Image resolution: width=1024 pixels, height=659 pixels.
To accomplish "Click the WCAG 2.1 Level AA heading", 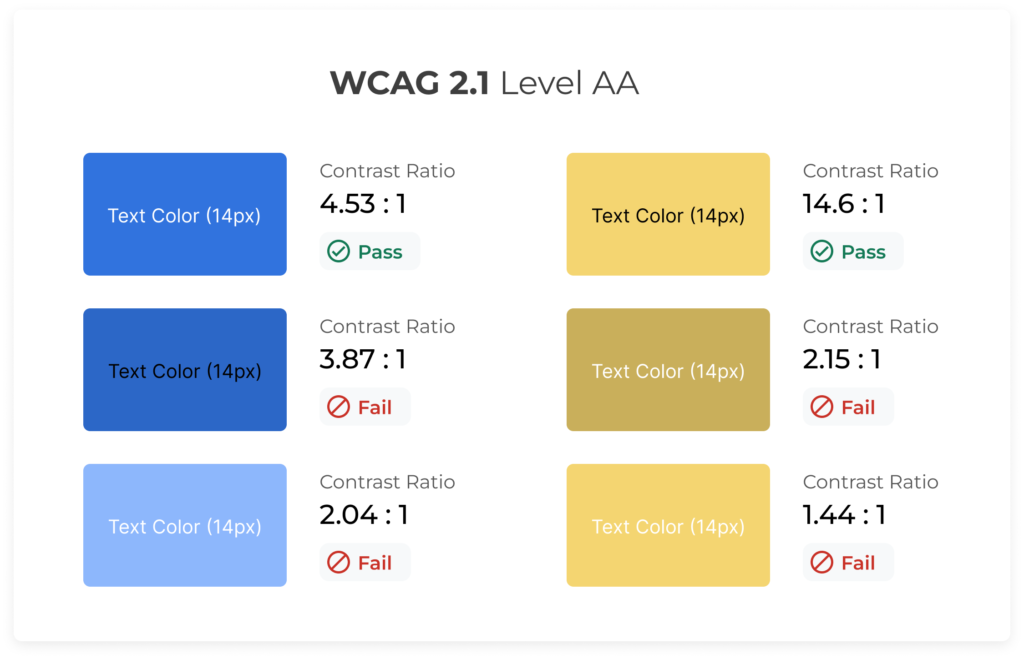I will [484, 84].
